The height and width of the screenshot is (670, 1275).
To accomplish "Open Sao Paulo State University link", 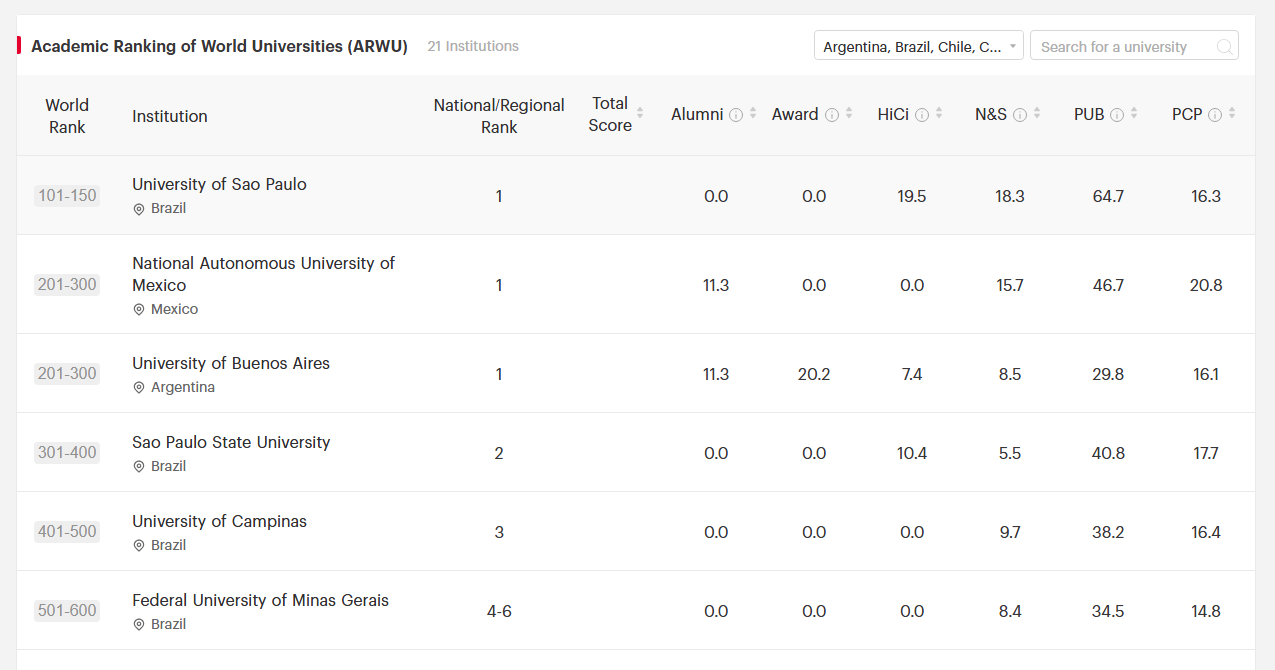I will (x=231, y=442).
